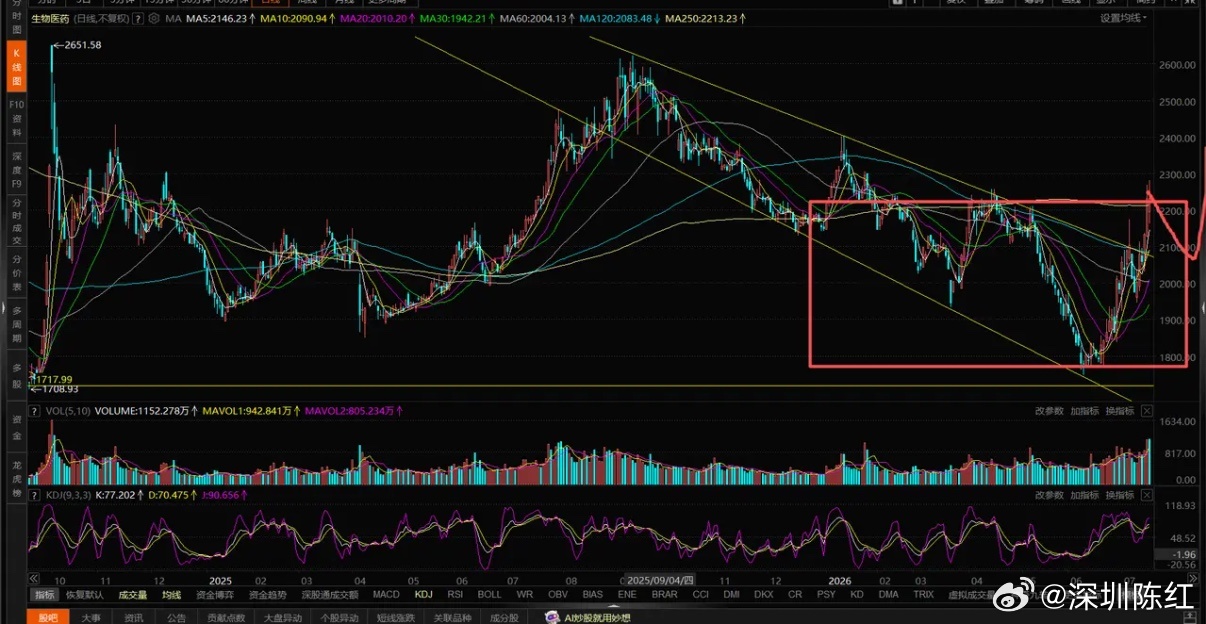Open the 关联品种 bottom tab
This screenshot has height=624, width=1206.
click(453, 618)
